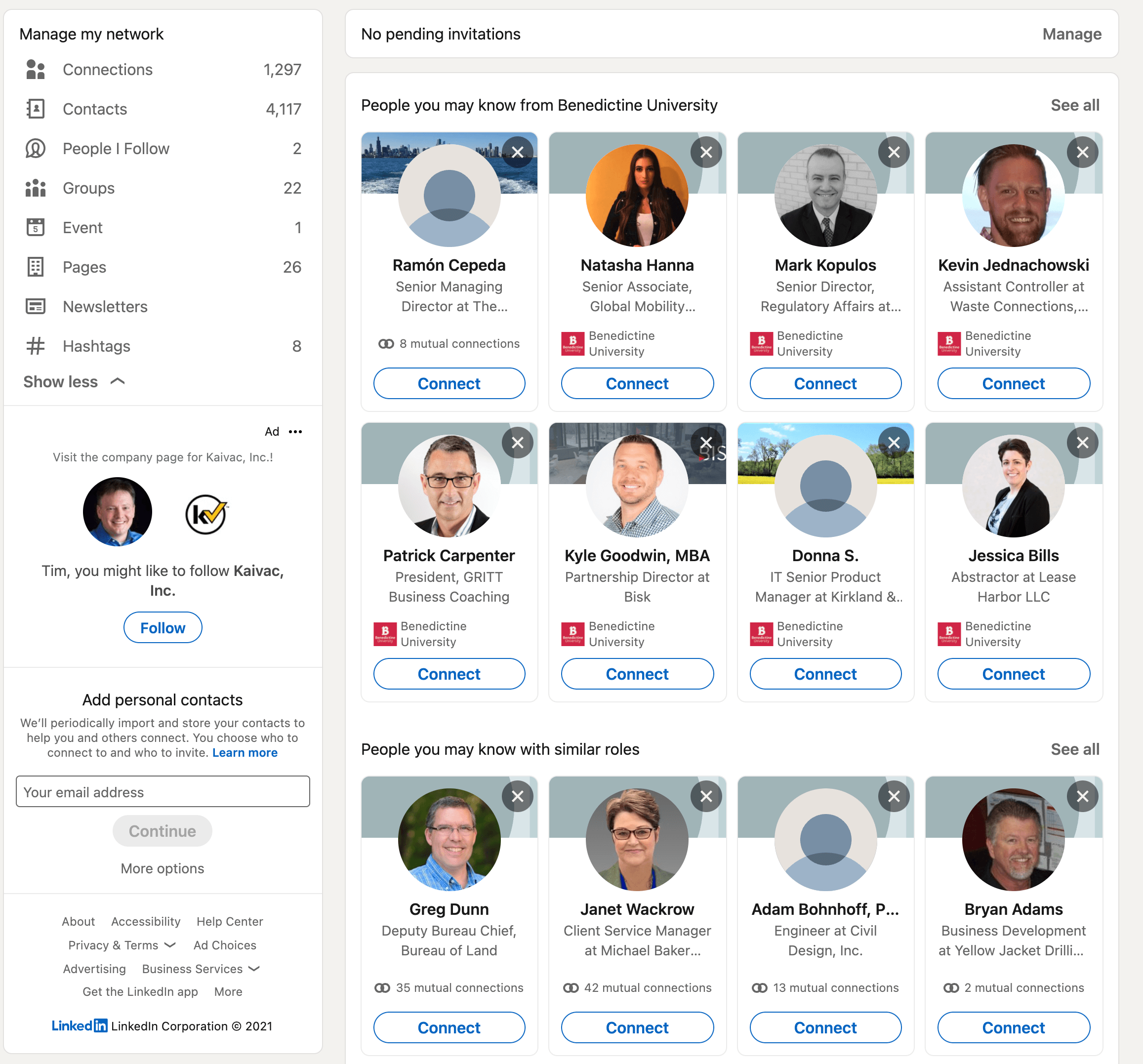Connect with Natasha Hanna
This screenshot has width=1143, height=1064.
(x=637, y=383)
